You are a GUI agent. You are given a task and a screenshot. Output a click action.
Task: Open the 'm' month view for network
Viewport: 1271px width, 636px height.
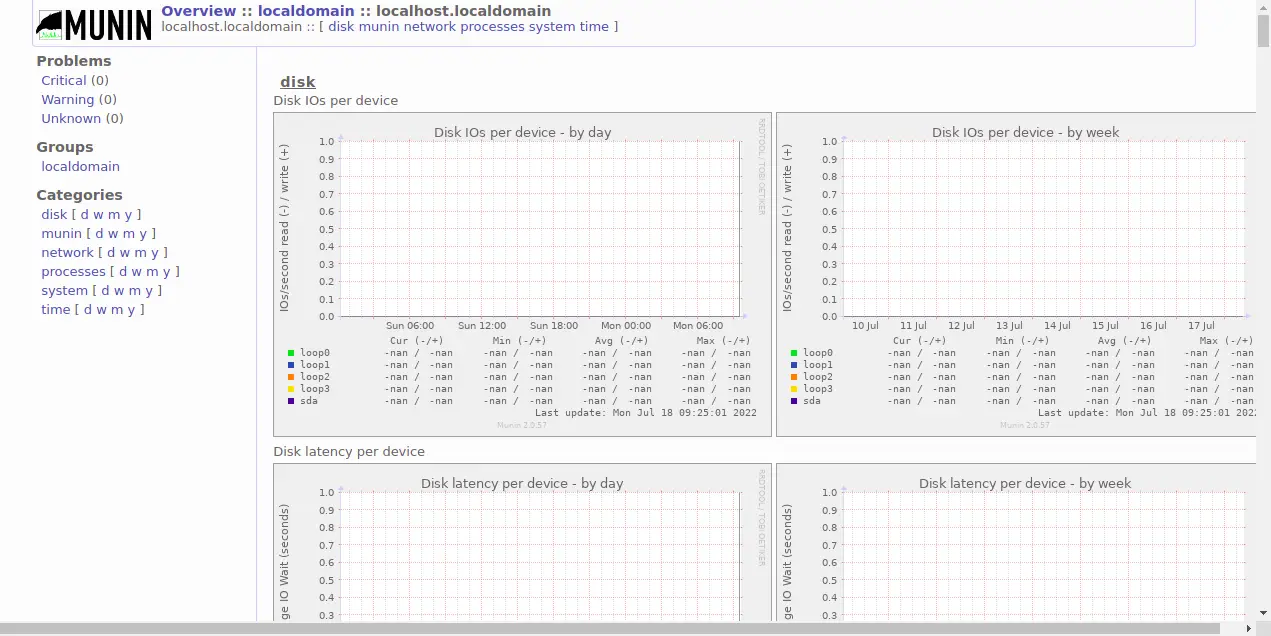click(141, 252)
